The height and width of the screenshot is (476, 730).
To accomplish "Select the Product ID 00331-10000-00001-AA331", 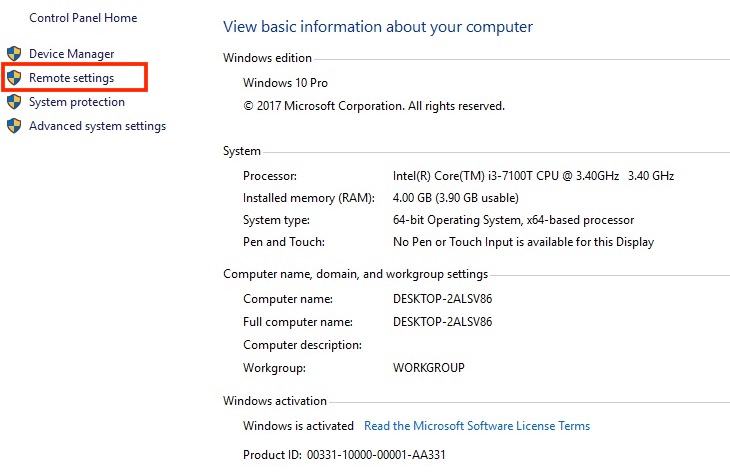I will pos(376,455).
